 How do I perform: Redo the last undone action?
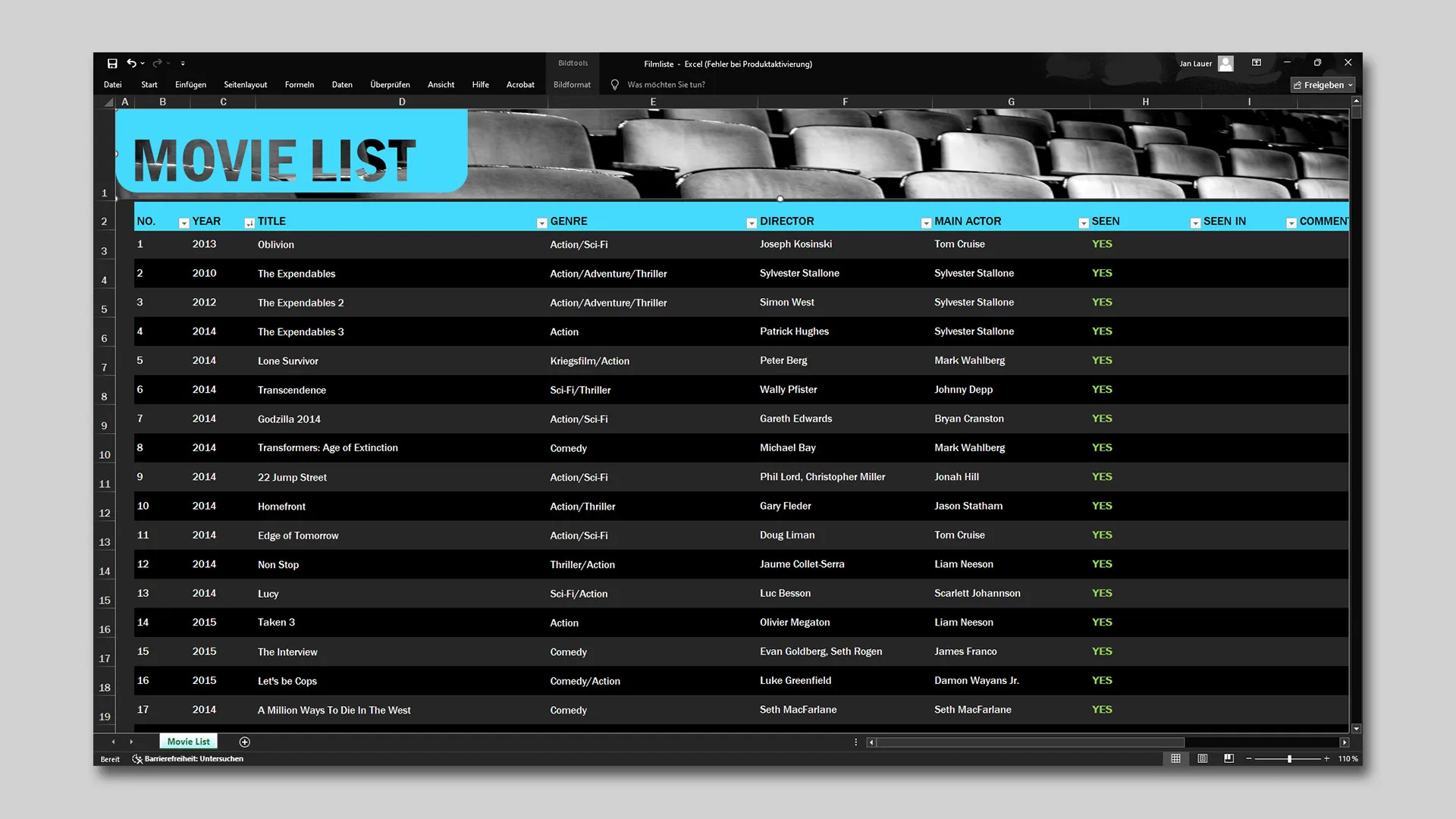(157, 64)
